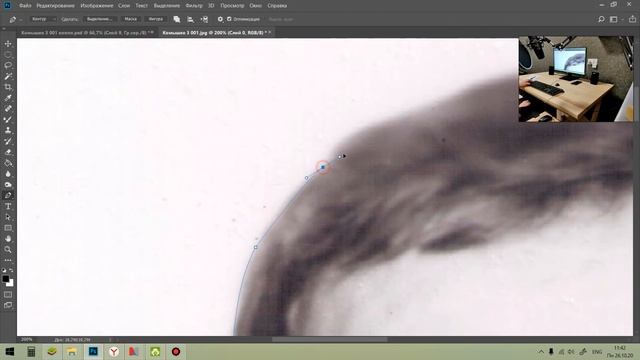Expand the system tray hidden icons
Viewport: 640px width, 360px height.
[x=541, y=352]
